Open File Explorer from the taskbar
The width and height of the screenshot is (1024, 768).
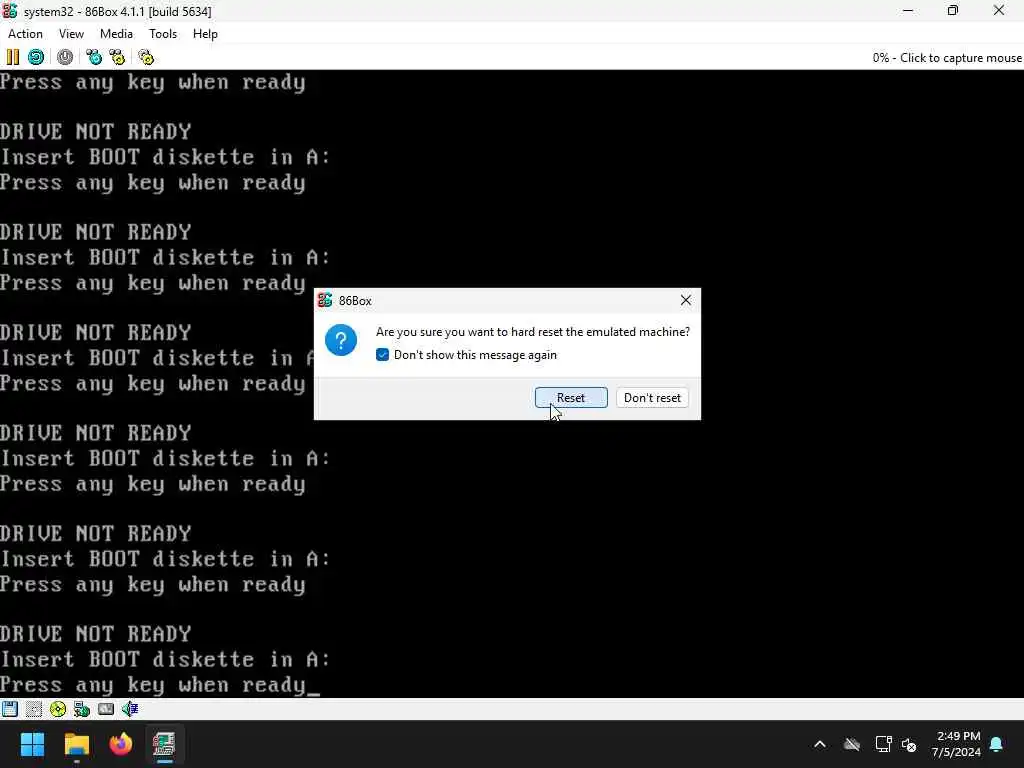point(76,744)
